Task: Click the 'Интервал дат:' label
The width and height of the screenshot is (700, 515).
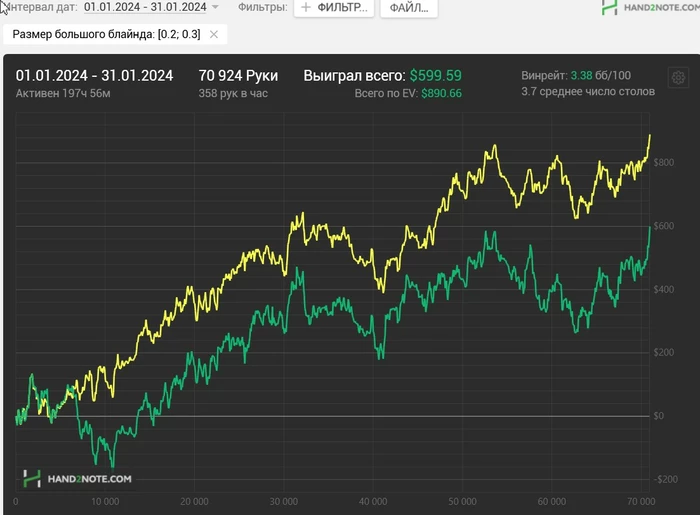Action: [39, 7]
